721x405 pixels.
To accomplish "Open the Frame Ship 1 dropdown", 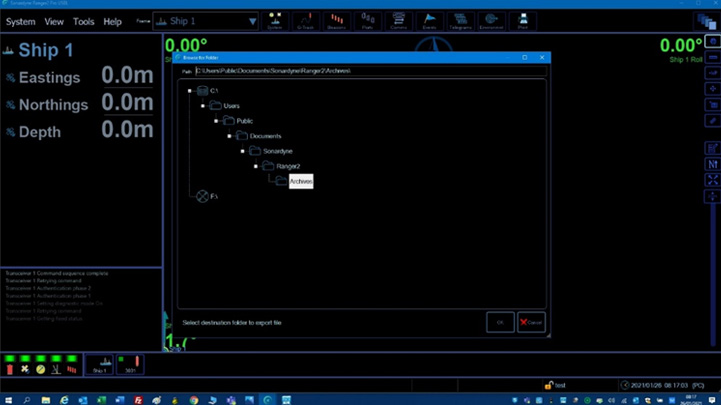I will click(x=205, y=21).
